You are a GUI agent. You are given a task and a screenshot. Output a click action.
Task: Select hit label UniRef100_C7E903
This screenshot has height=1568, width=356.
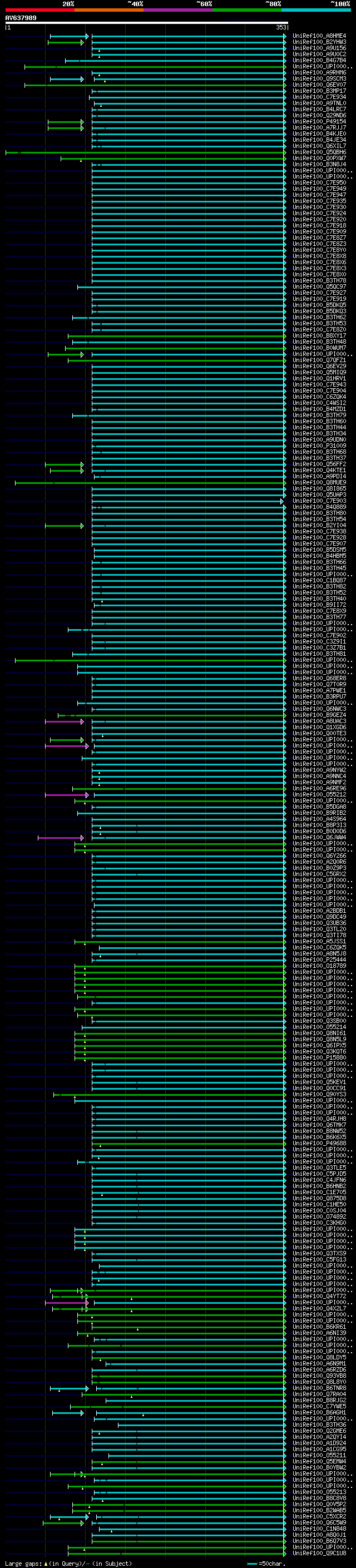click(x=319, y=501)
